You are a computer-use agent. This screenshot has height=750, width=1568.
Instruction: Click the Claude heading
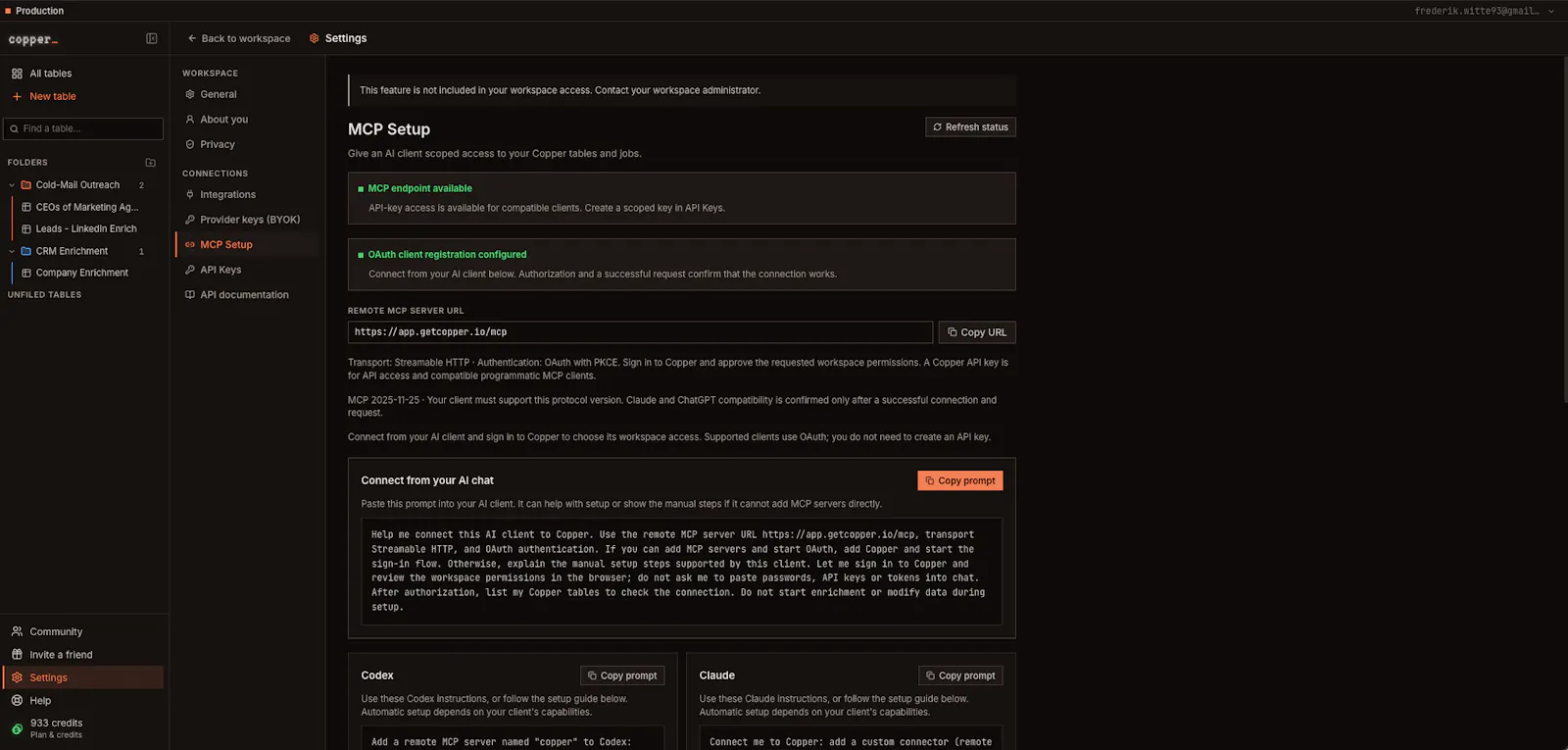click(717, 675)
